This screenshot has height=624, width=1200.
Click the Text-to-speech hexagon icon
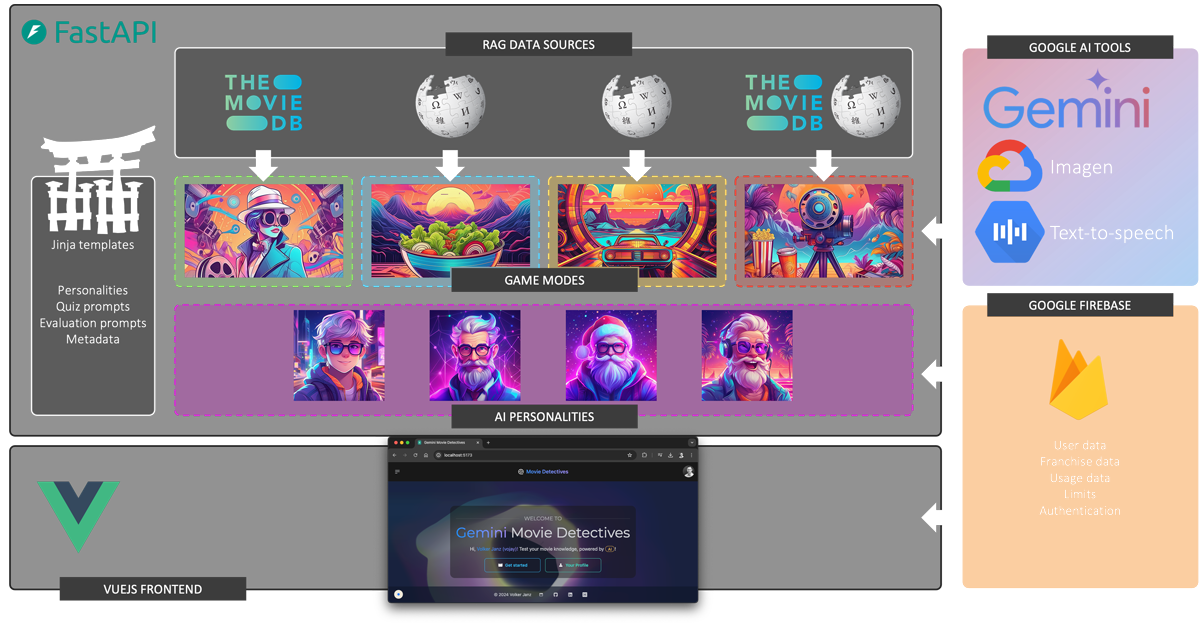point(1009,232)
